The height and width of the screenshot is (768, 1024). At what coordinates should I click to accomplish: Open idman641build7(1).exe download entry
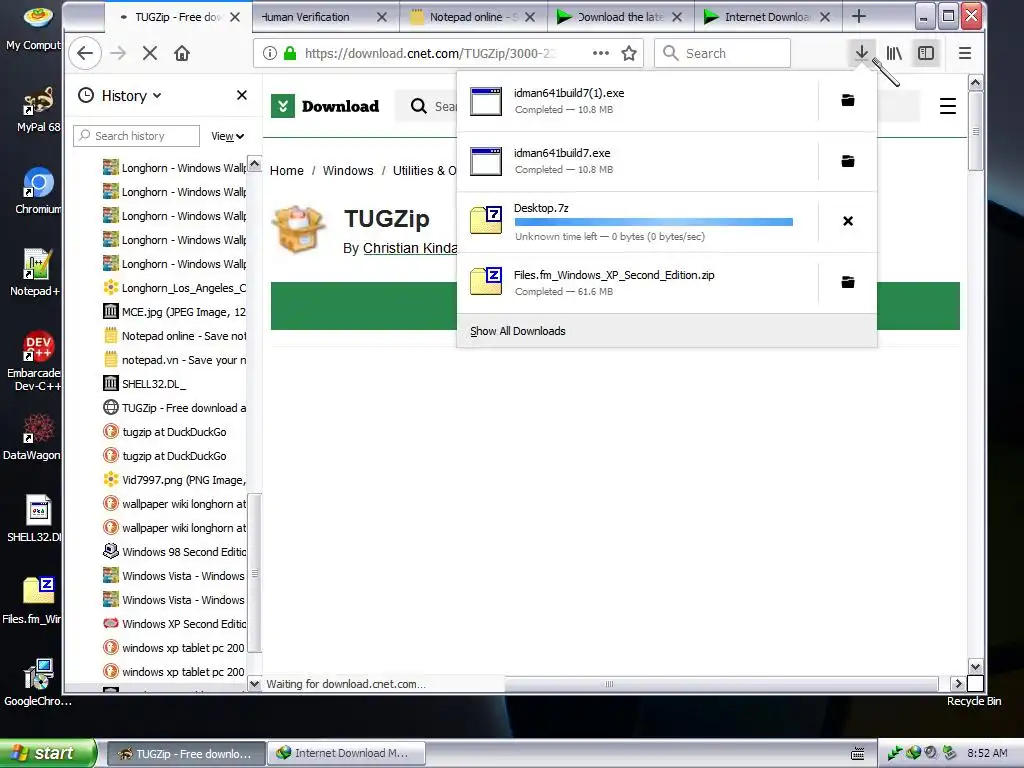pos(637,101)
